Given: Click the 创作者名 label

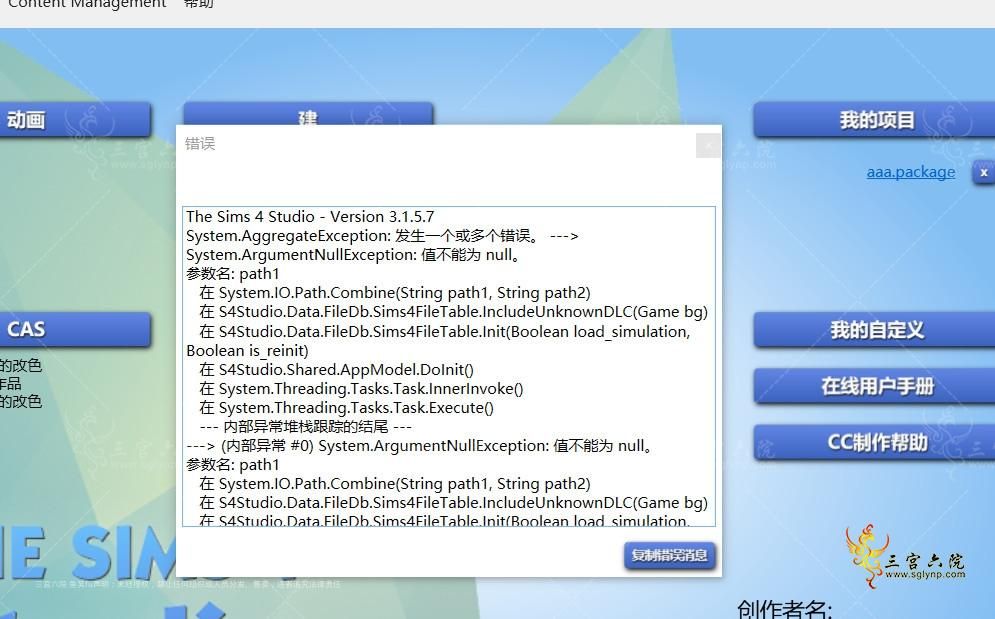Looking at the screenshot, I should [784, 609].
